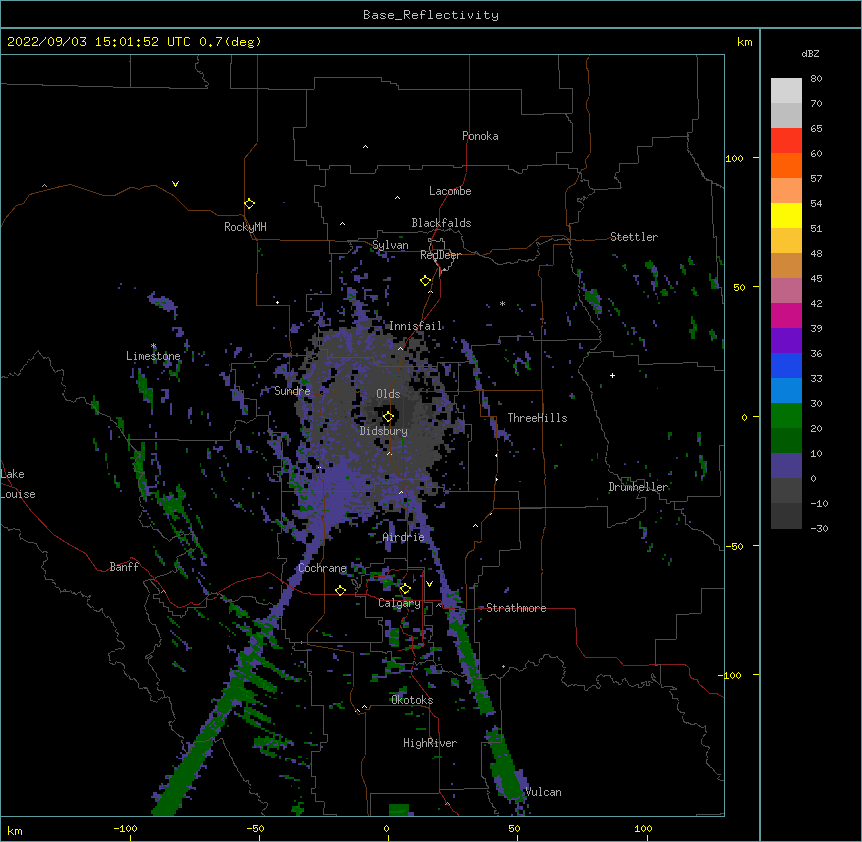Viewport: 862px width, 842px height.
Task: Click the 80 value at the legend top
Action: [x=816, y=78]
